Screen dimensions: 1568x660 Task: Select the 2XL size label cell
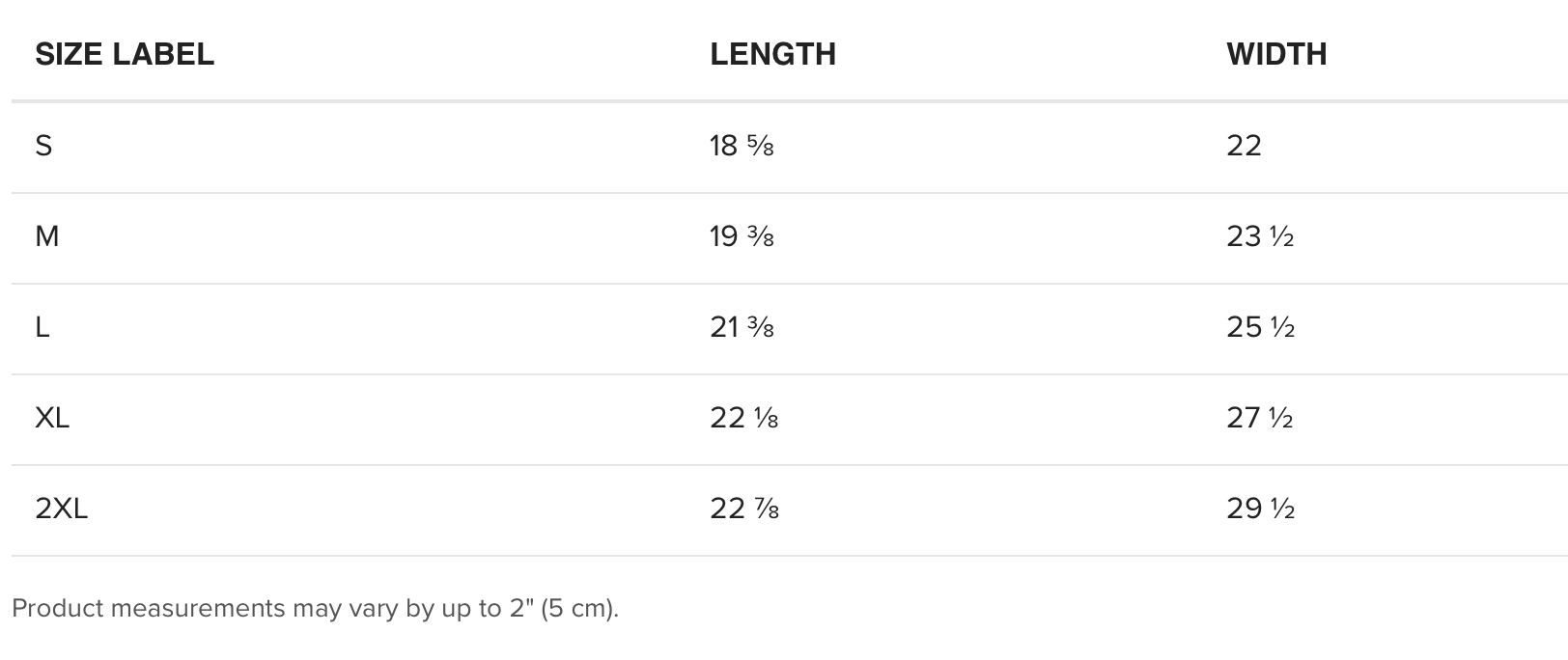coord(61,509)
